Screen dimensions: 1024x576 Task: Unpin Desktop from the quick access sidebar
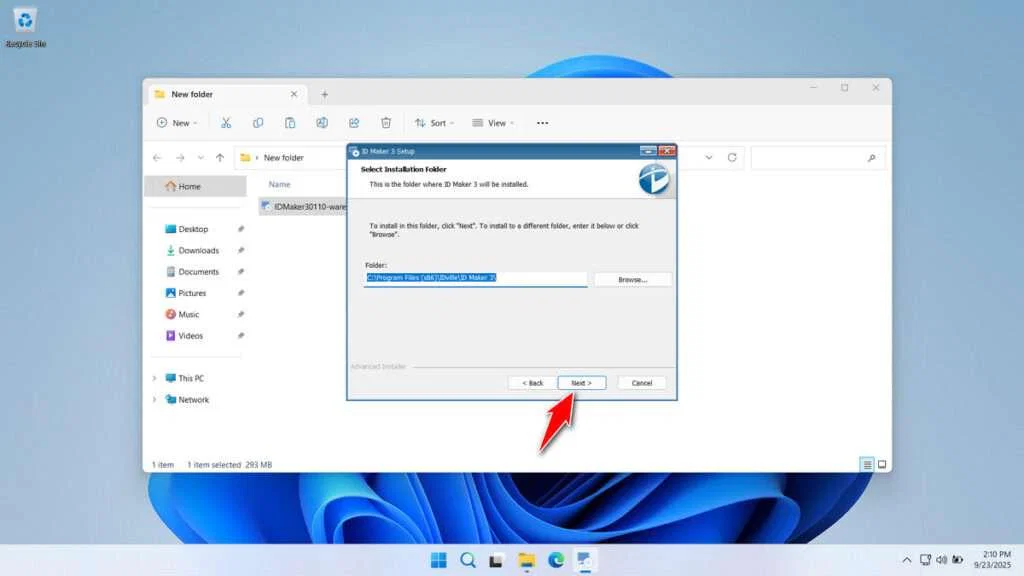[240, 229]
